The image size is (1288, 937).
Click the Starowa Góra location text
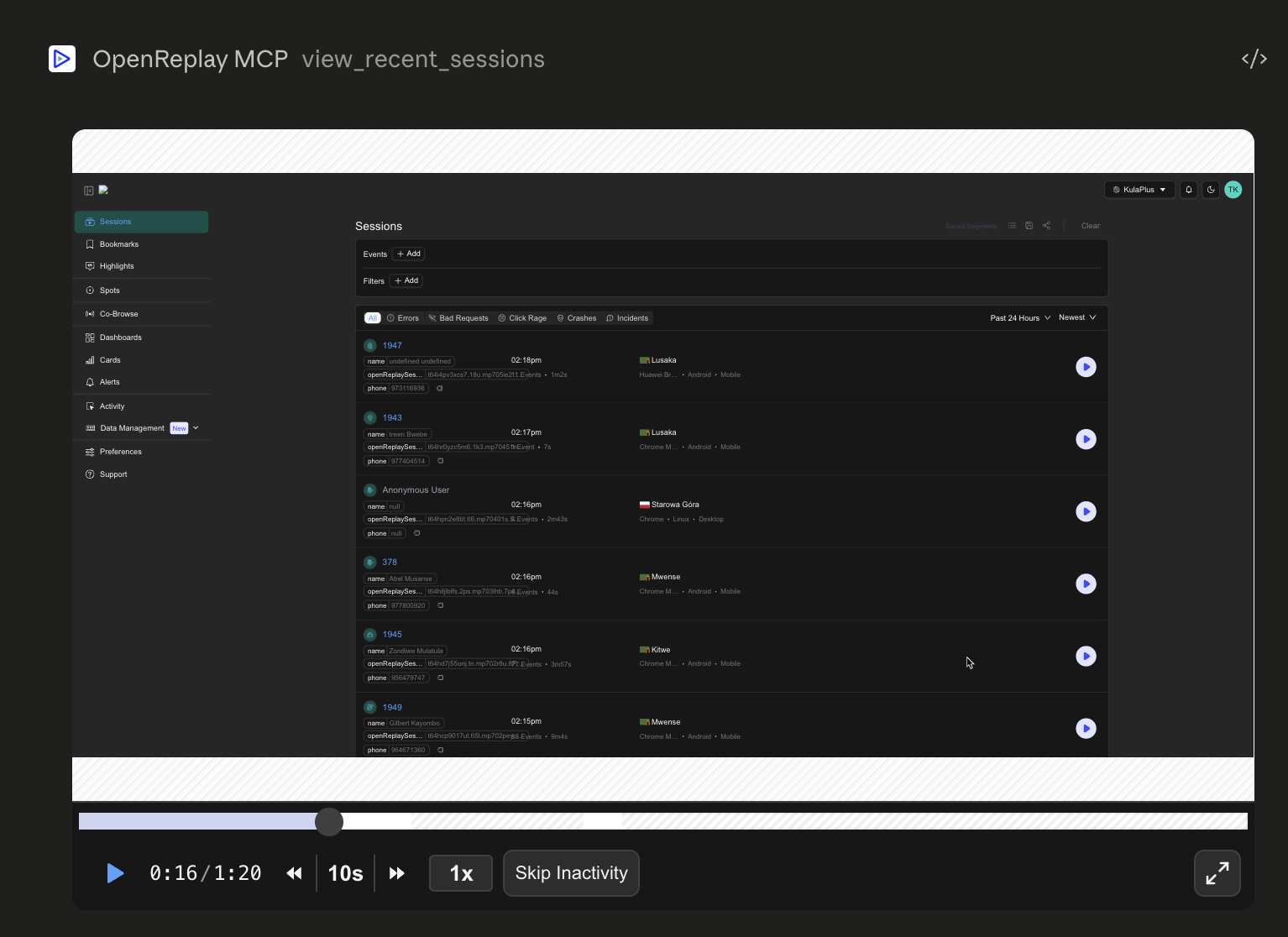pyautogui.click(x=675, y=505)
